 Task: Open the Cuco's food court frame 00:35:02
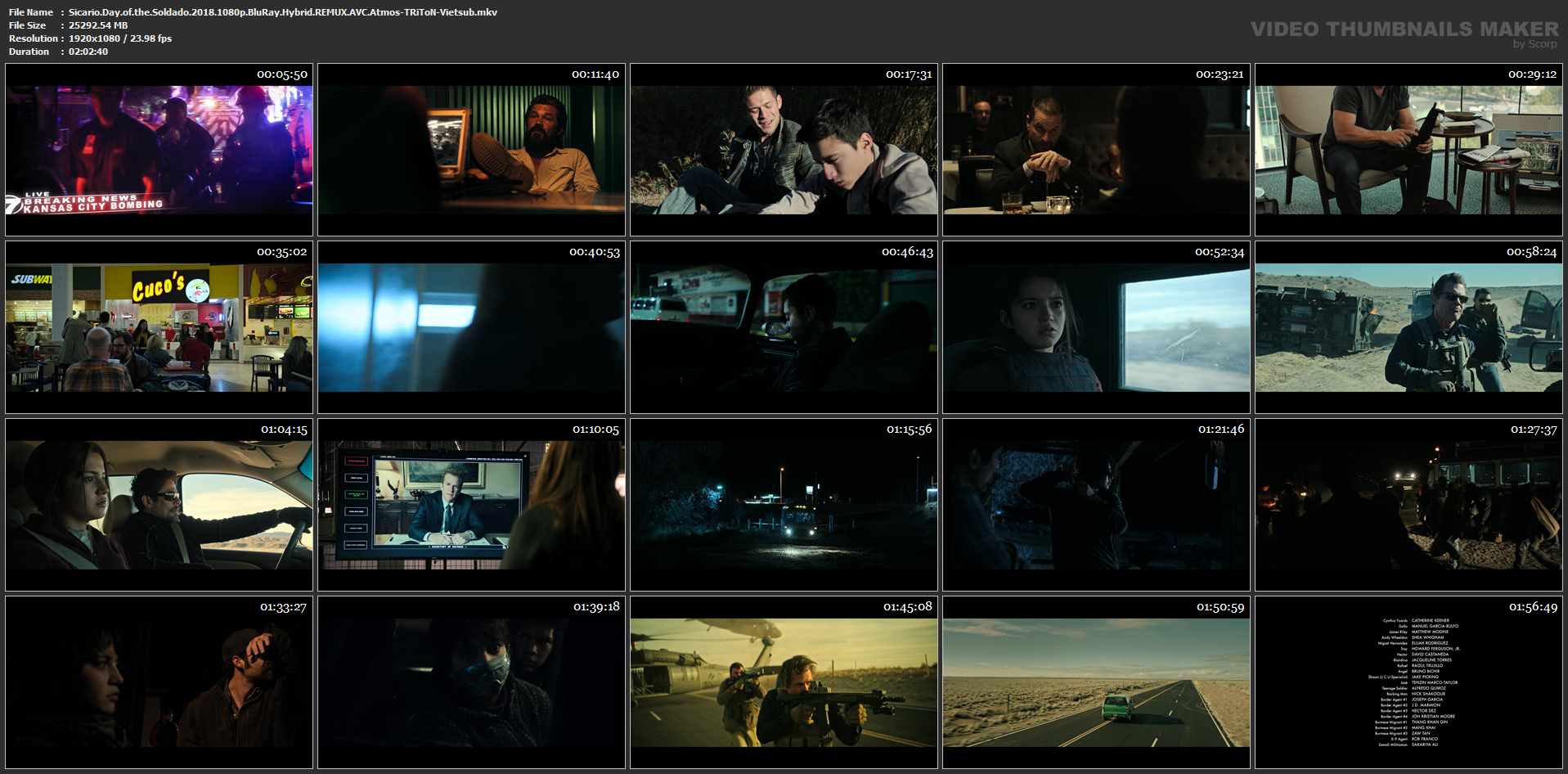159,327
